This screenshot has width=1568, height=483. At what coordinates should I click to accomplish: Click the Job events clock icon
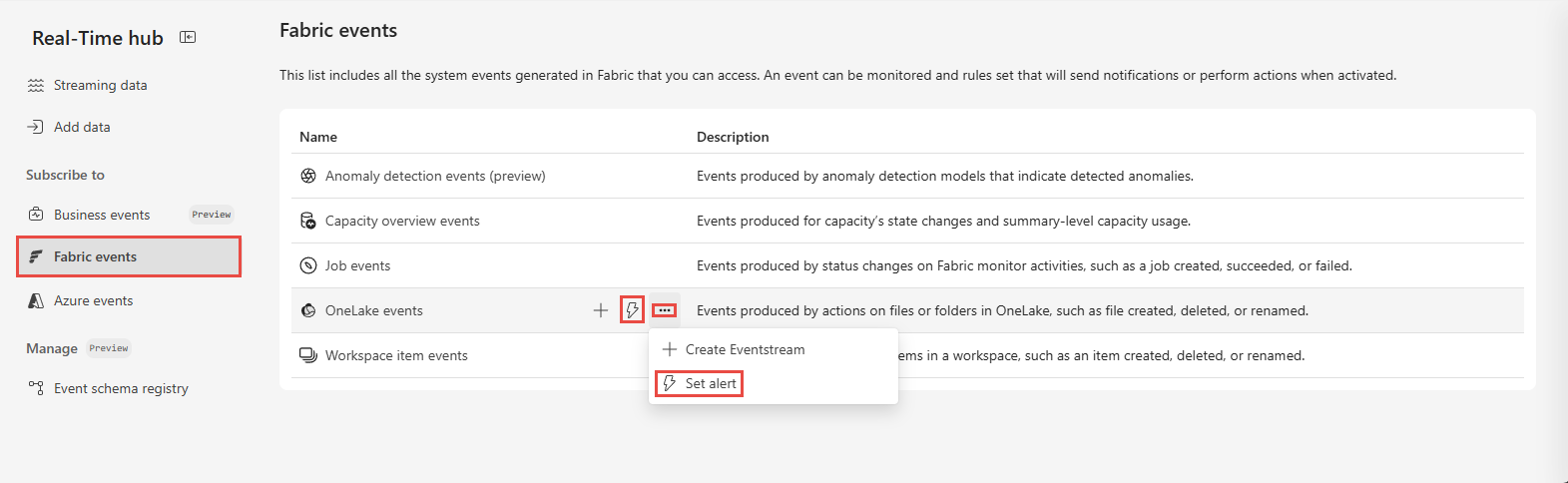tap(308, 265)
